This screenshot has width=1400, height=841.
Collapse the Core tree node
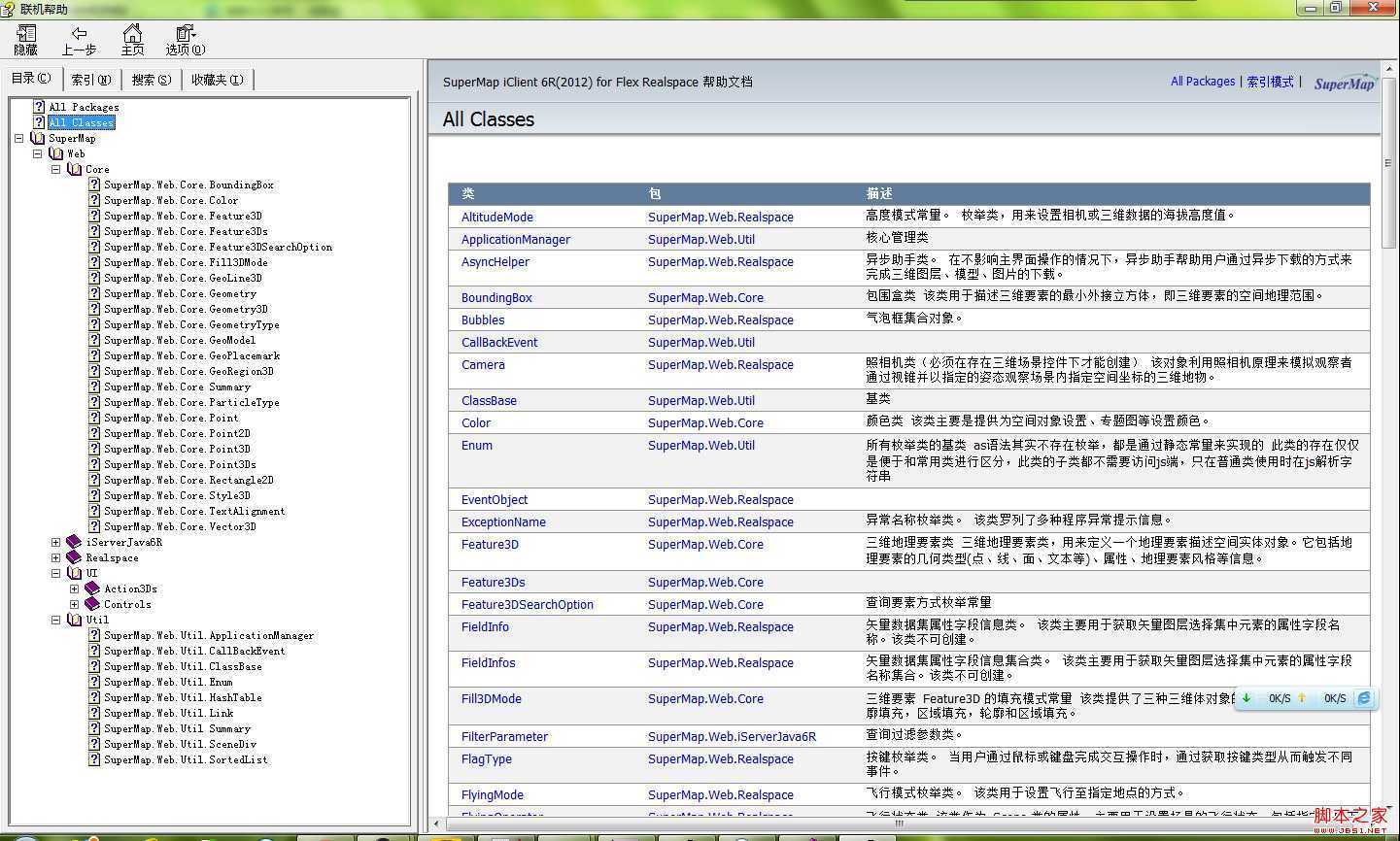55,169
